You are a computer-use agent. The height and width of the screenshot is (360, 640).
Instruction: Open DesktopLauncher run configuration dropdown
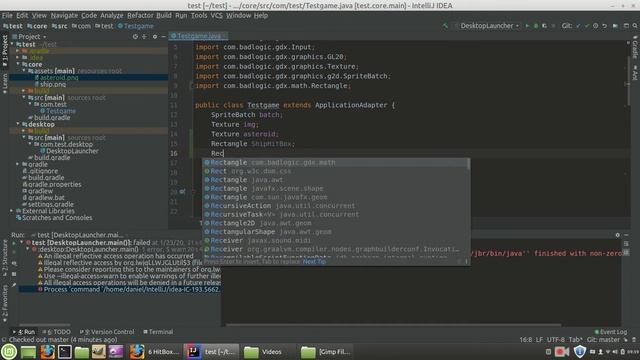(x=487, y=26)
